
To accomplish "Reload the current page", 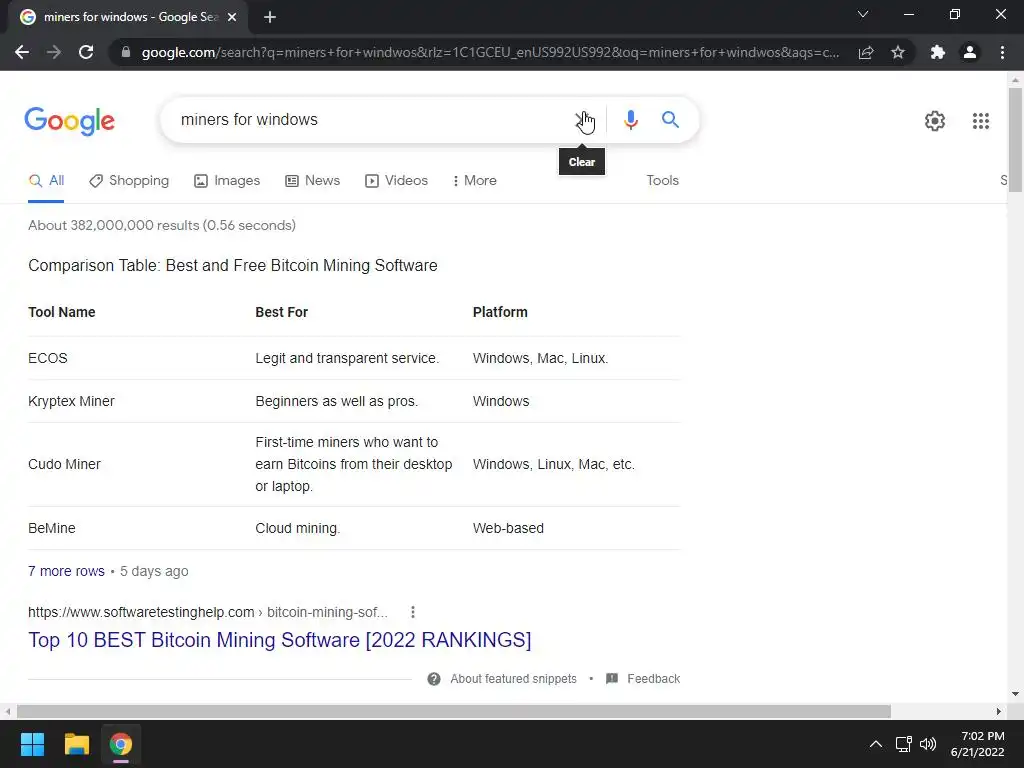I will 86,52.
